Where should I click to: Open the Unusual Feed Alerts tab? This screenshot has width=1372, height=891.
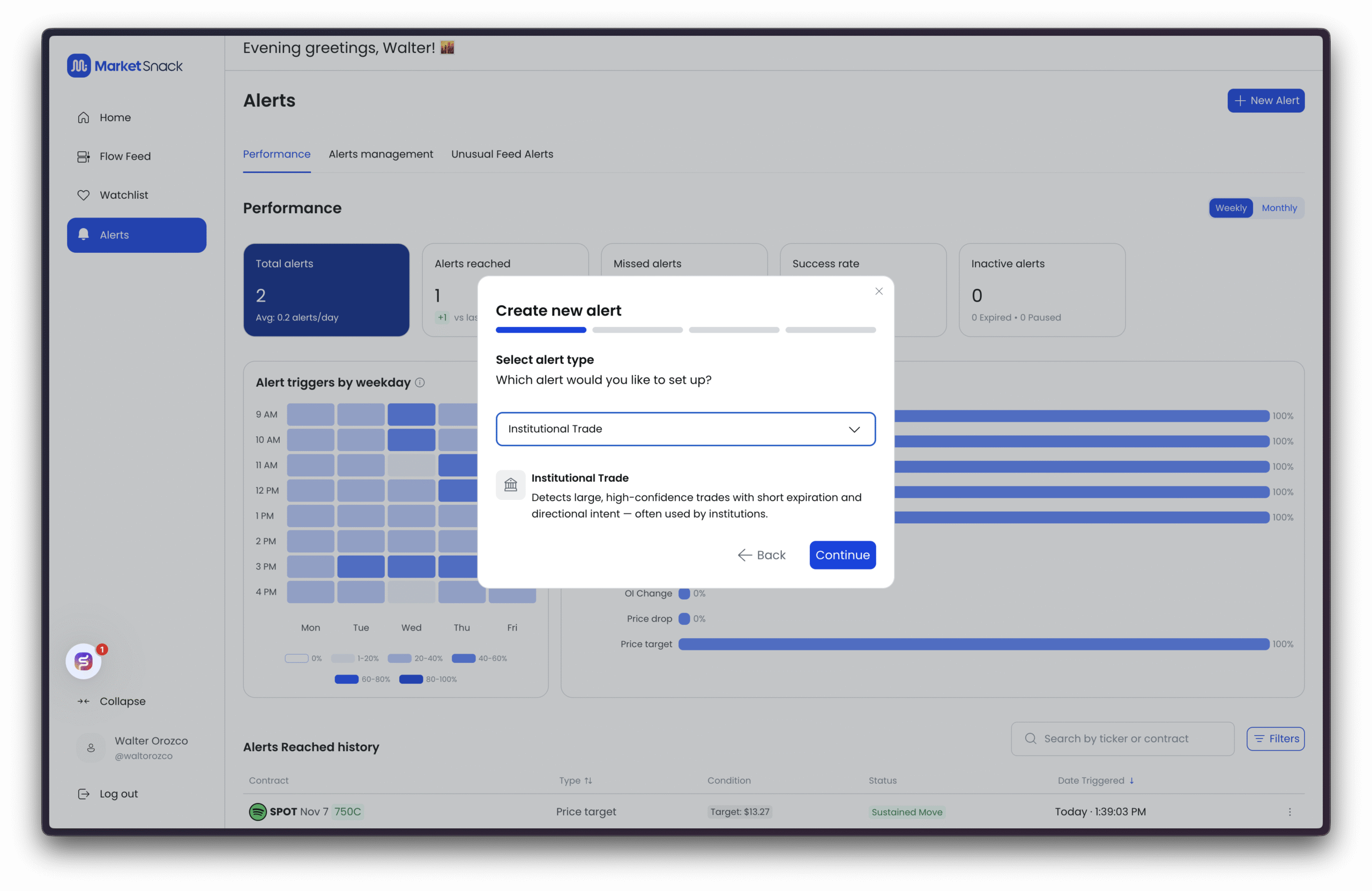pos(502,154)
